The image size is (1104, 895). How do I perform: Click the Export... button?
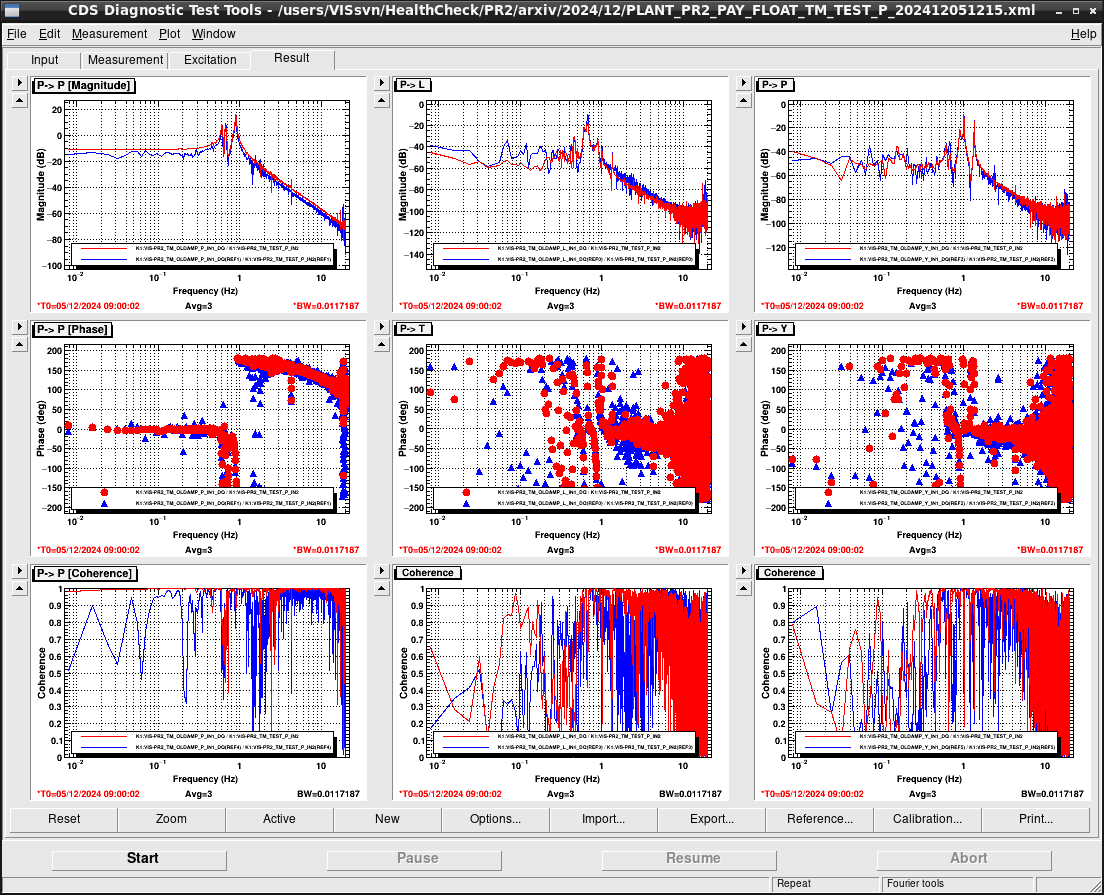pos(711,819)
